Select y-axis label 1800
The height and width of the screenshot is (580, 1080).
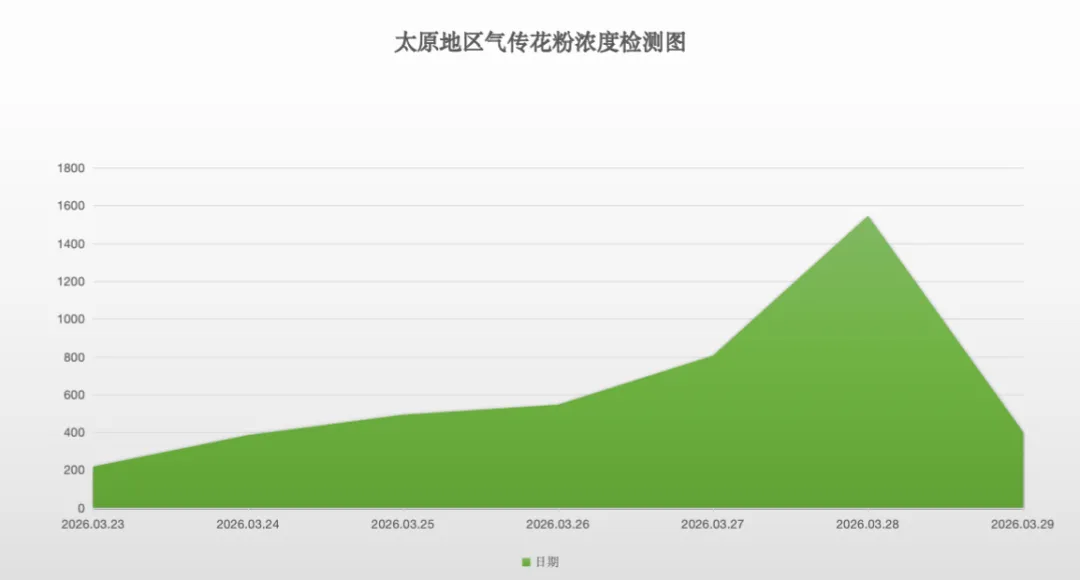pyautogui.click(x=71, y=168)
